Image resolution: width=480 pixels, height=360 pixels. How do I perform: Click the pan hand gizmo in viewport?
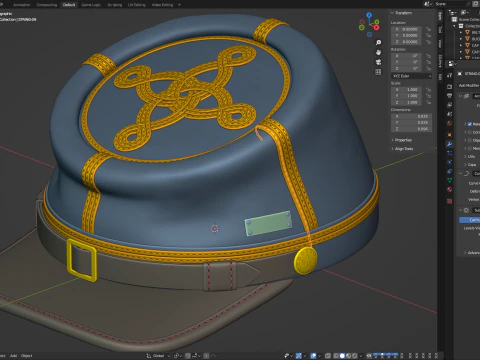pyautogui.click(x=378, y=52)
